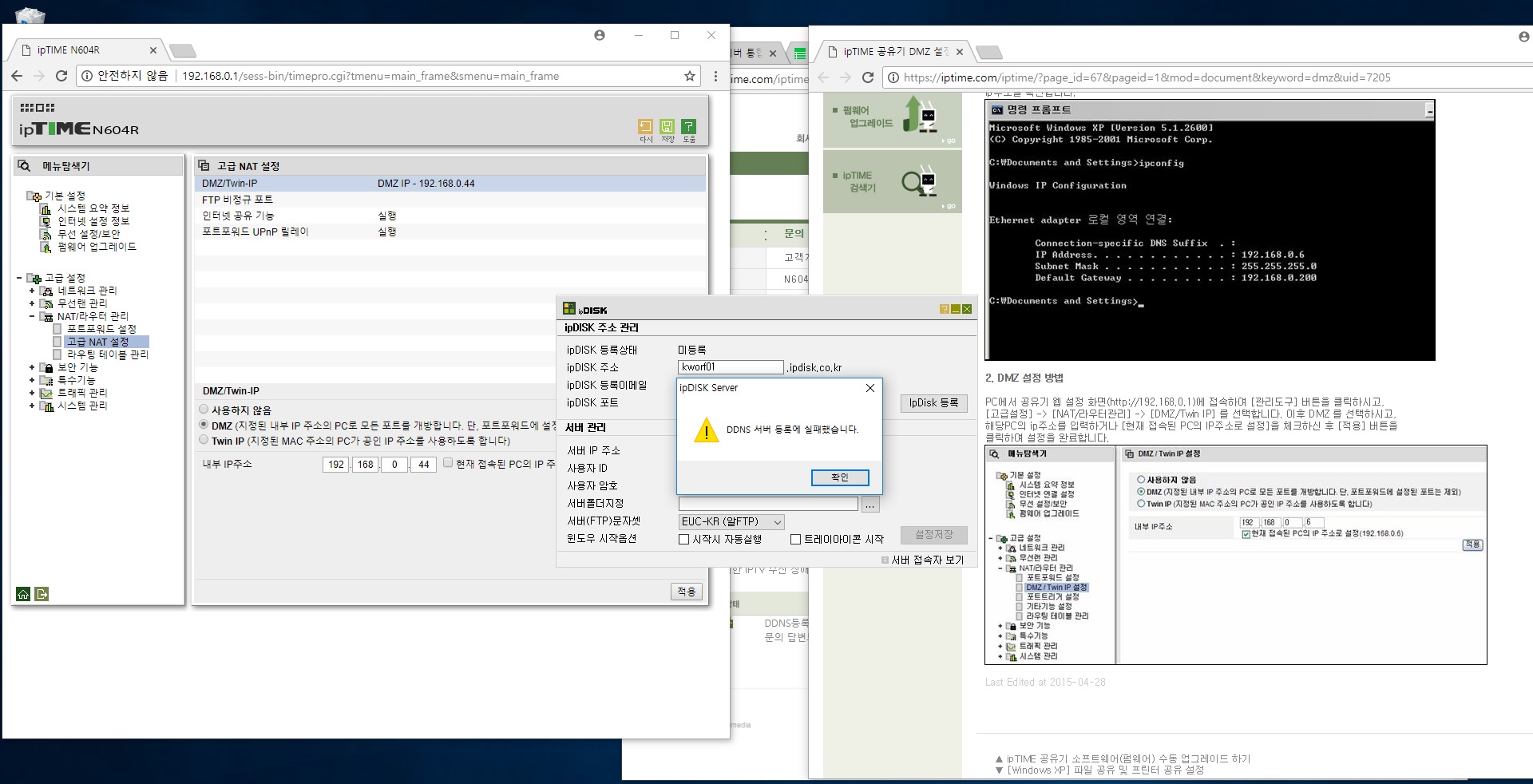Check the 현재 접속된 PC의 IP checkbox

point(448,463)
